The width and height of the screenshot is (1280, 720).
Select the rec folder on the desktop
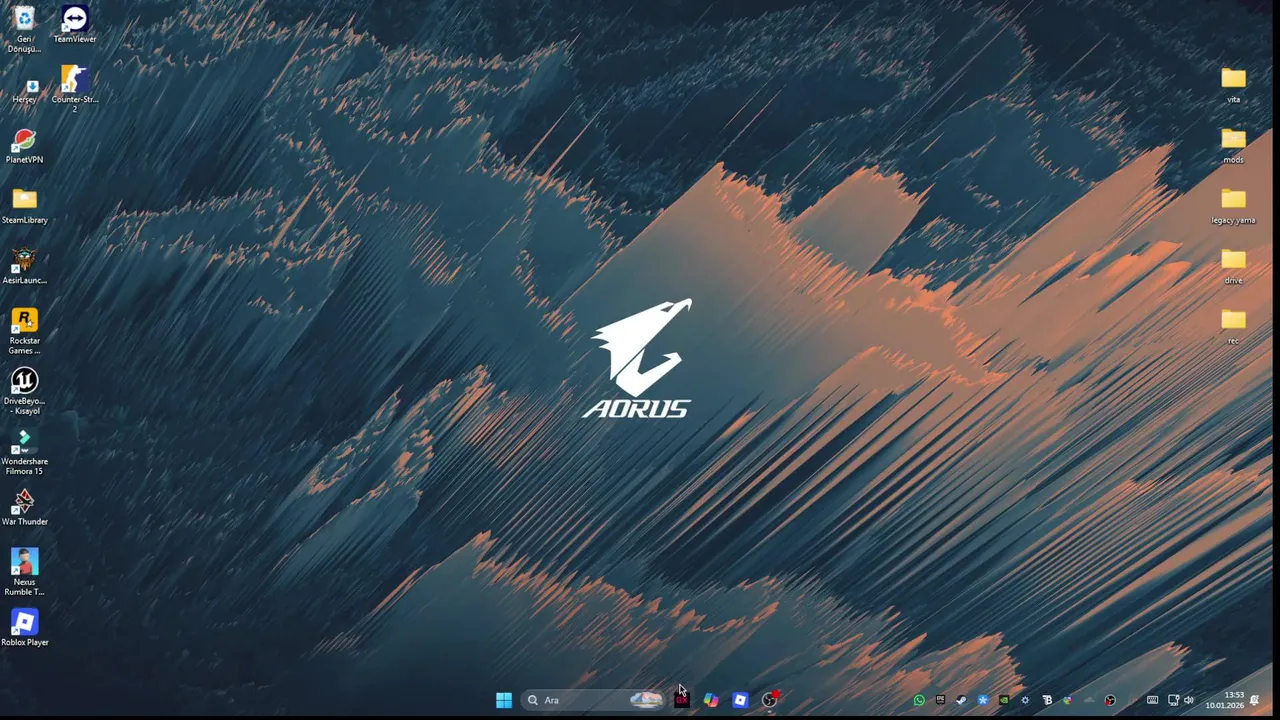tap(1233, 326)
